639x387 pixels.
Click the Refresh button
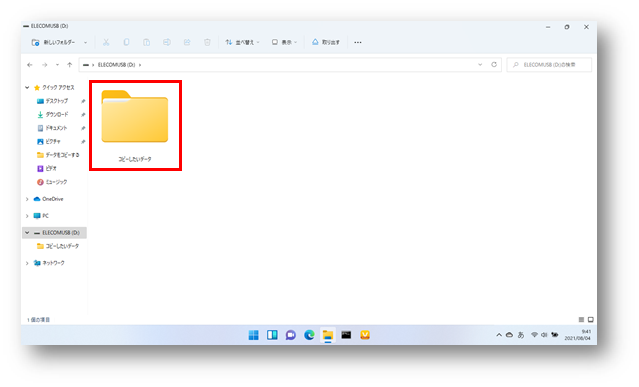pyautogui.click(x=494, y=65)
